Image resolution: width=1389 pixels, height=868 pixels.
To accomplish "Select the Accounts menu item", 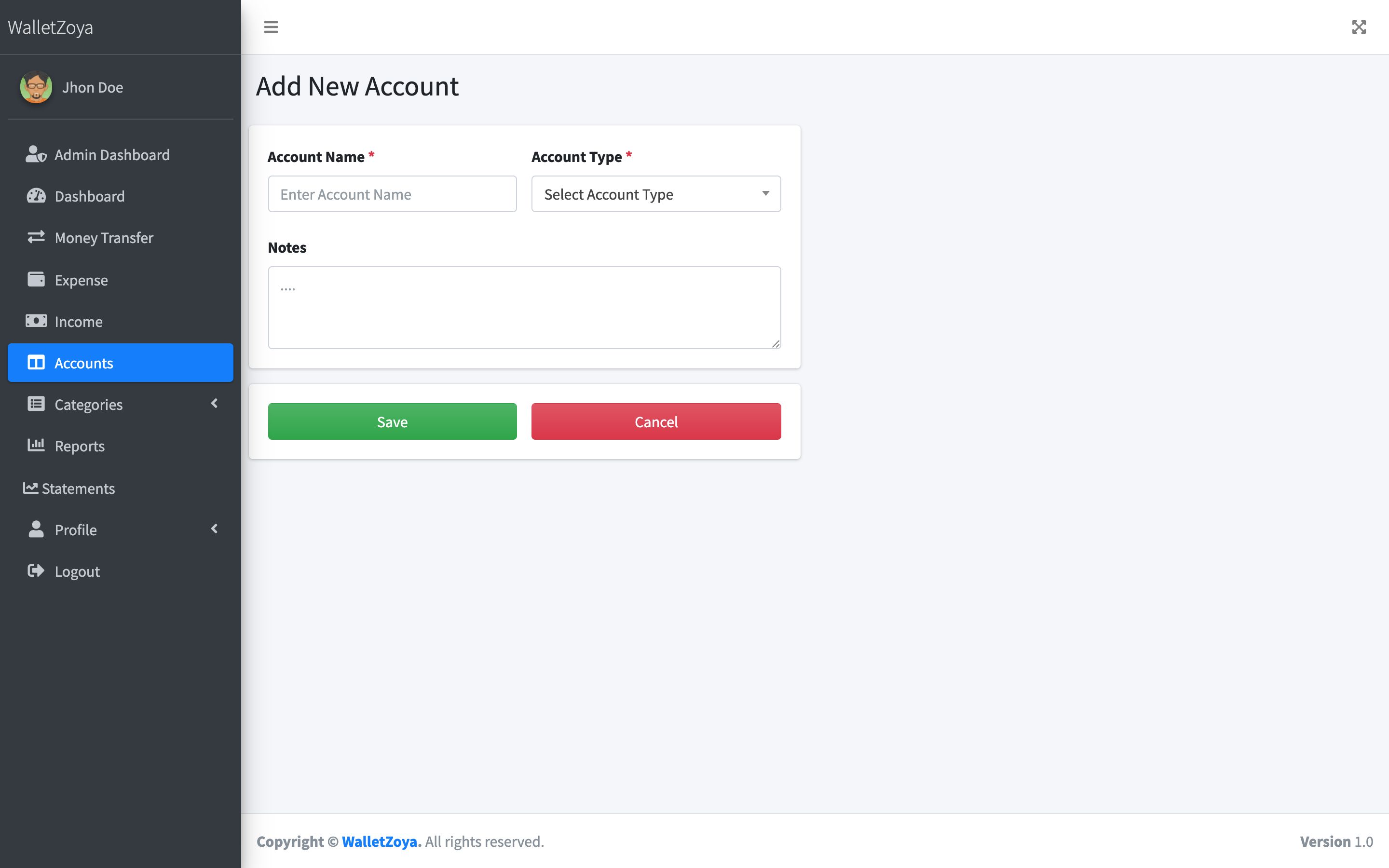I will pyautogui.click(x=121, y=363).
